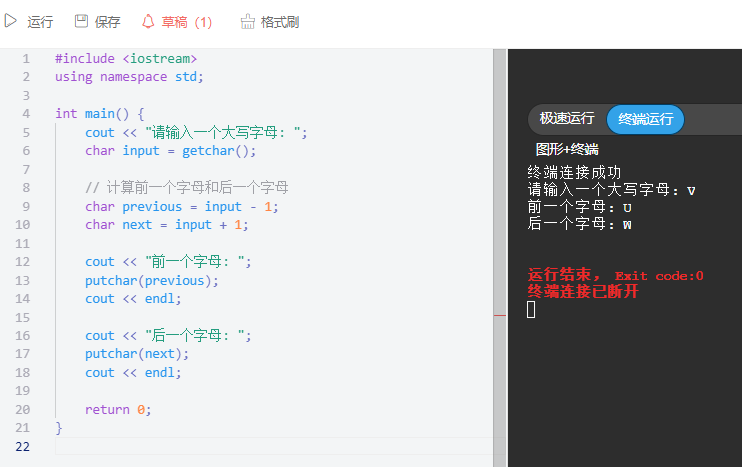742x467 pixels.
Task: Click line number 9 in gutter
Action: [26, 206]
